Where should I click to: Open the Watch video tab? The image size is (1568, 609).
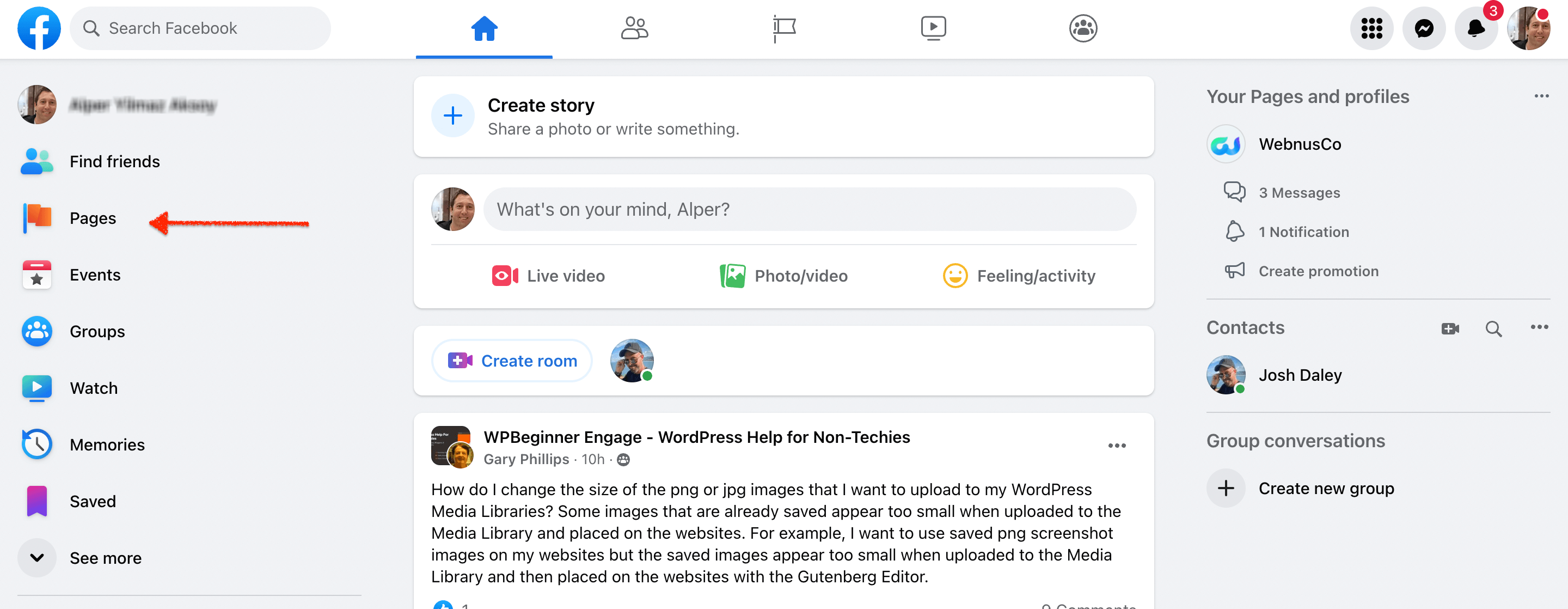[x=933, y=28]
